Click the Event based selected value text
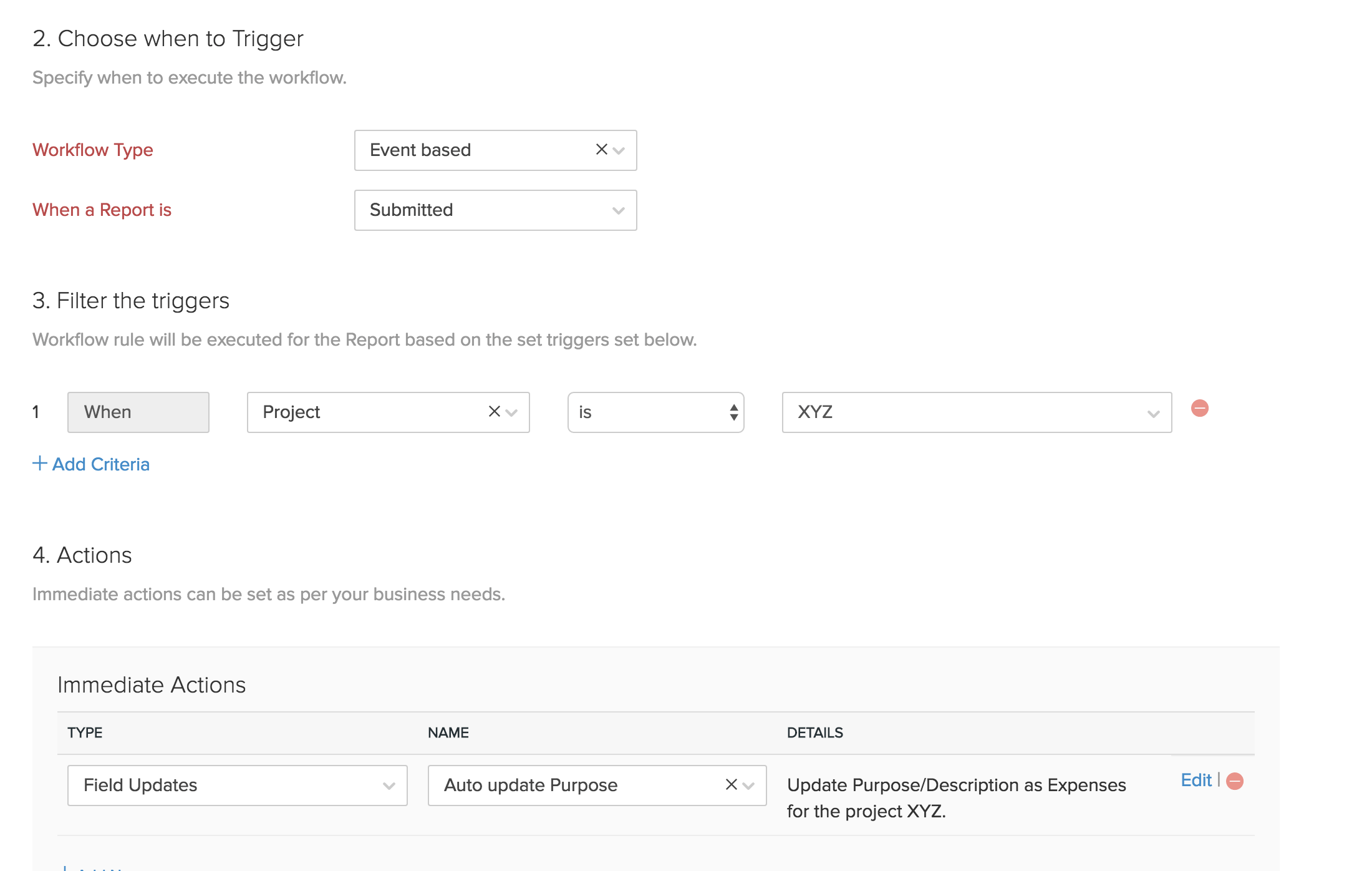The width and height of the screenshot is (1372, 871). click(x=420, y=150)
